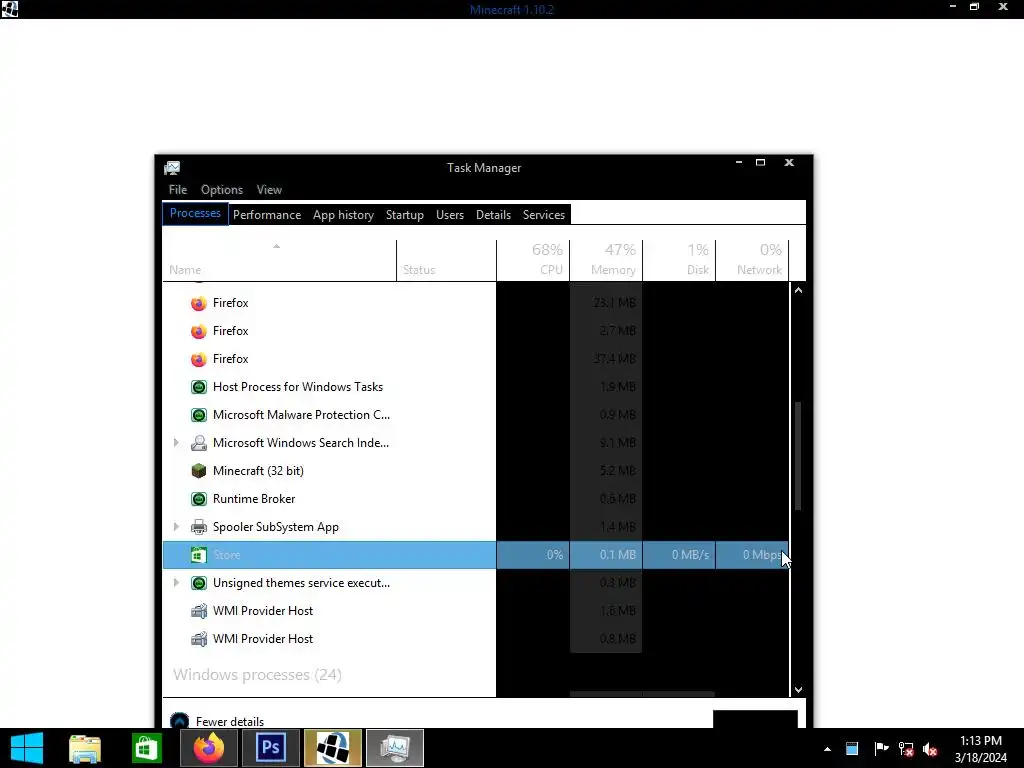This screenshot has height=768, width=1024.
Task: Click the Windows processes (24) group header
Action: pos(257,675)
